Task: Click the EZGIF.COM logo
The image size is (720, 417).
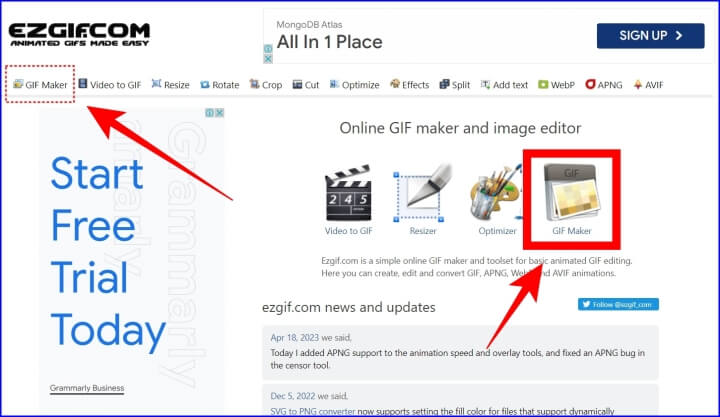Action: pyautogui.click(x=79, y=34)
